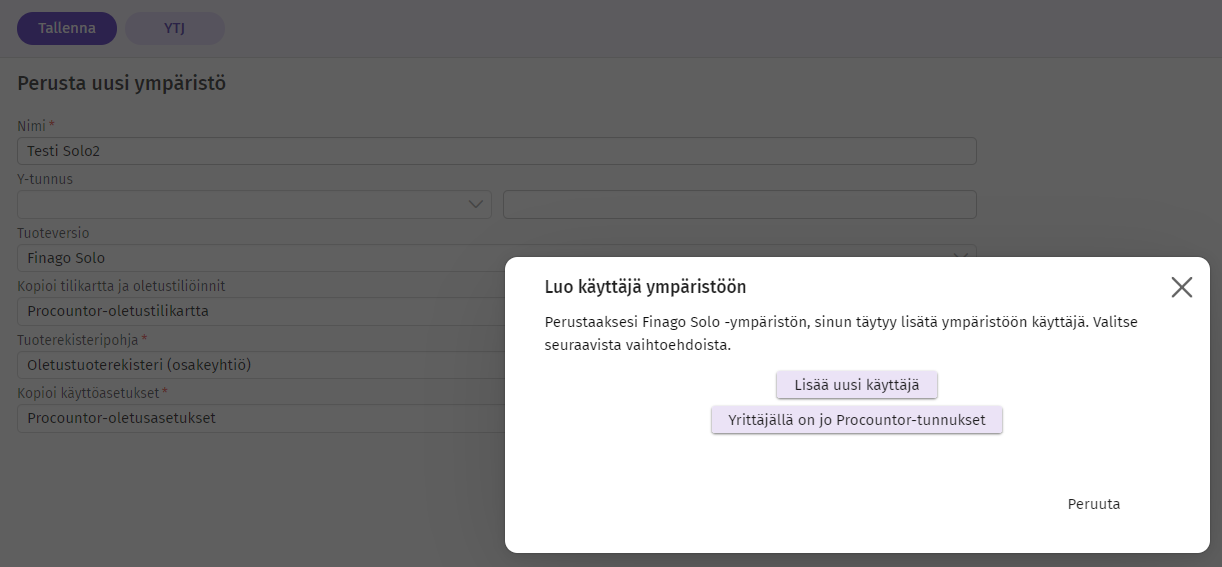Select the Perusta uusi ympäristö heading
This screenshot has width=1222, height=567.
[x=122, y=84]
